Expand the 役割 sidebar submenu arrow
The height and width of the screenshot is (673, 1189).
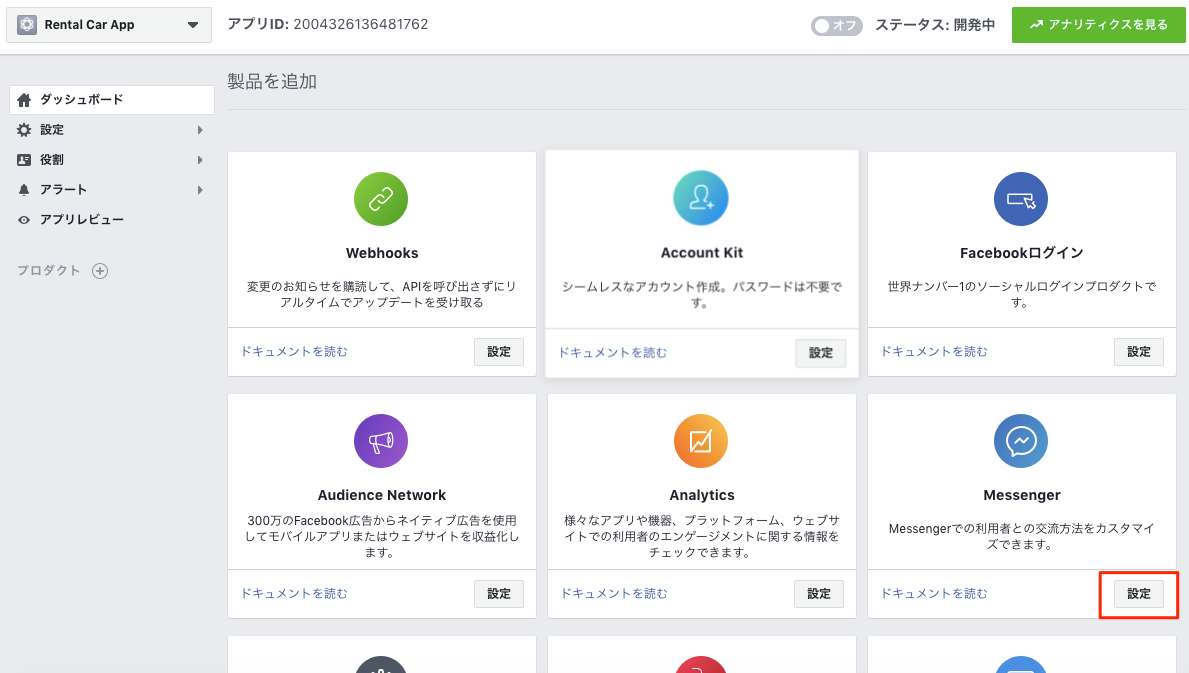point(200,160)
